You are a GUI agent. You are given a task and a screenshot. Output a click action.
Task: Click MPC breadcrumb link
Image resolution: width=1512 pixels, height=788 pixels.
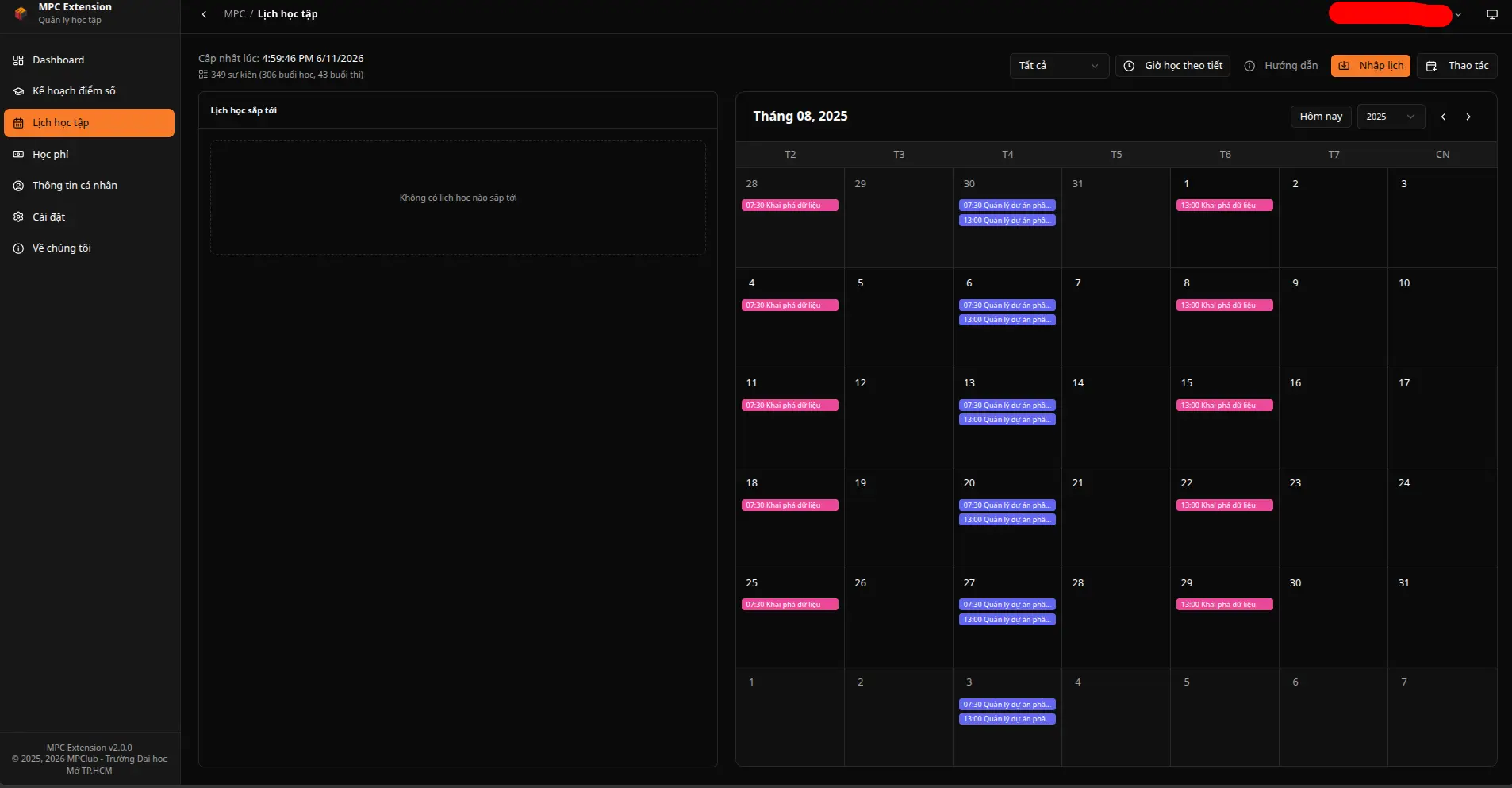235,14
